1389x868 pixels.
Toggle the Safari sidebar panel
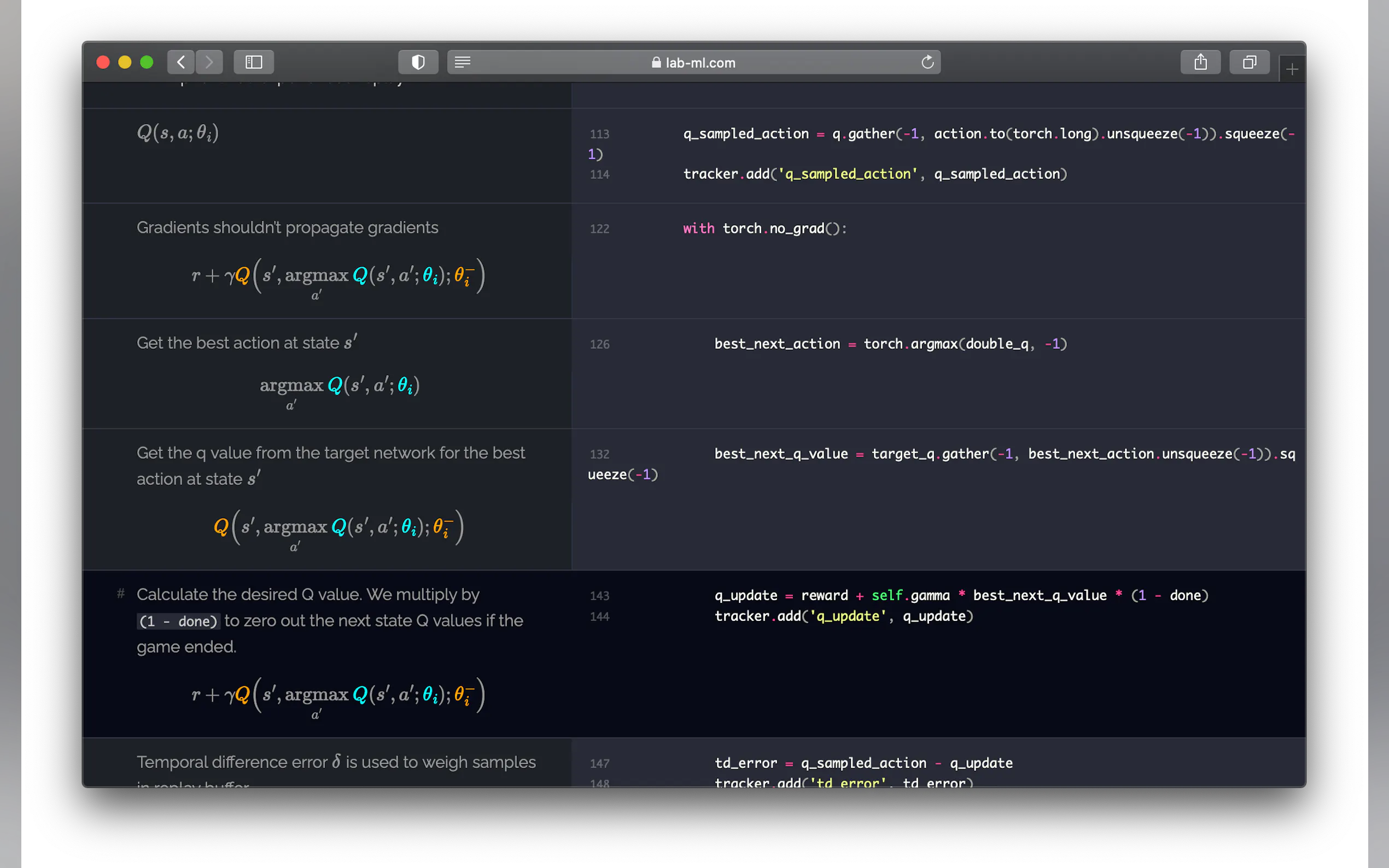[253, 62]
